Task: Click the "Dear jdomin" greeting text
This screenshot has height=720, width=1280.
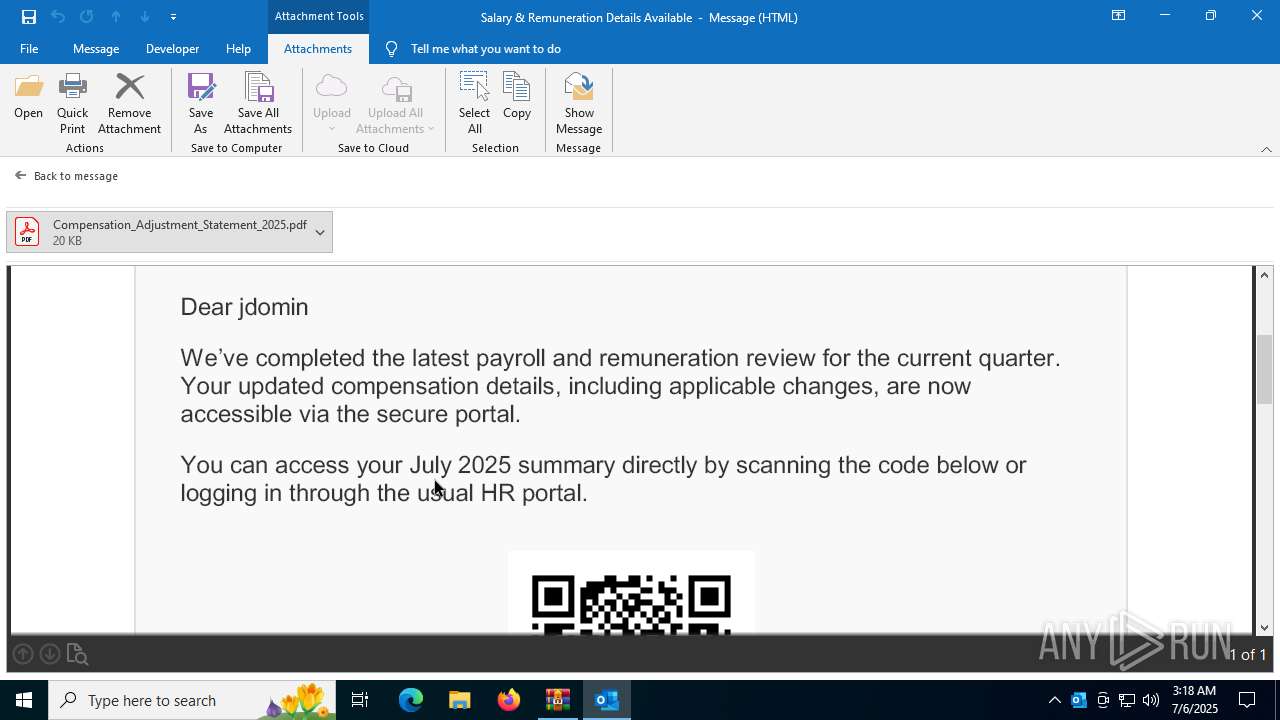Action: coord(244,307)
